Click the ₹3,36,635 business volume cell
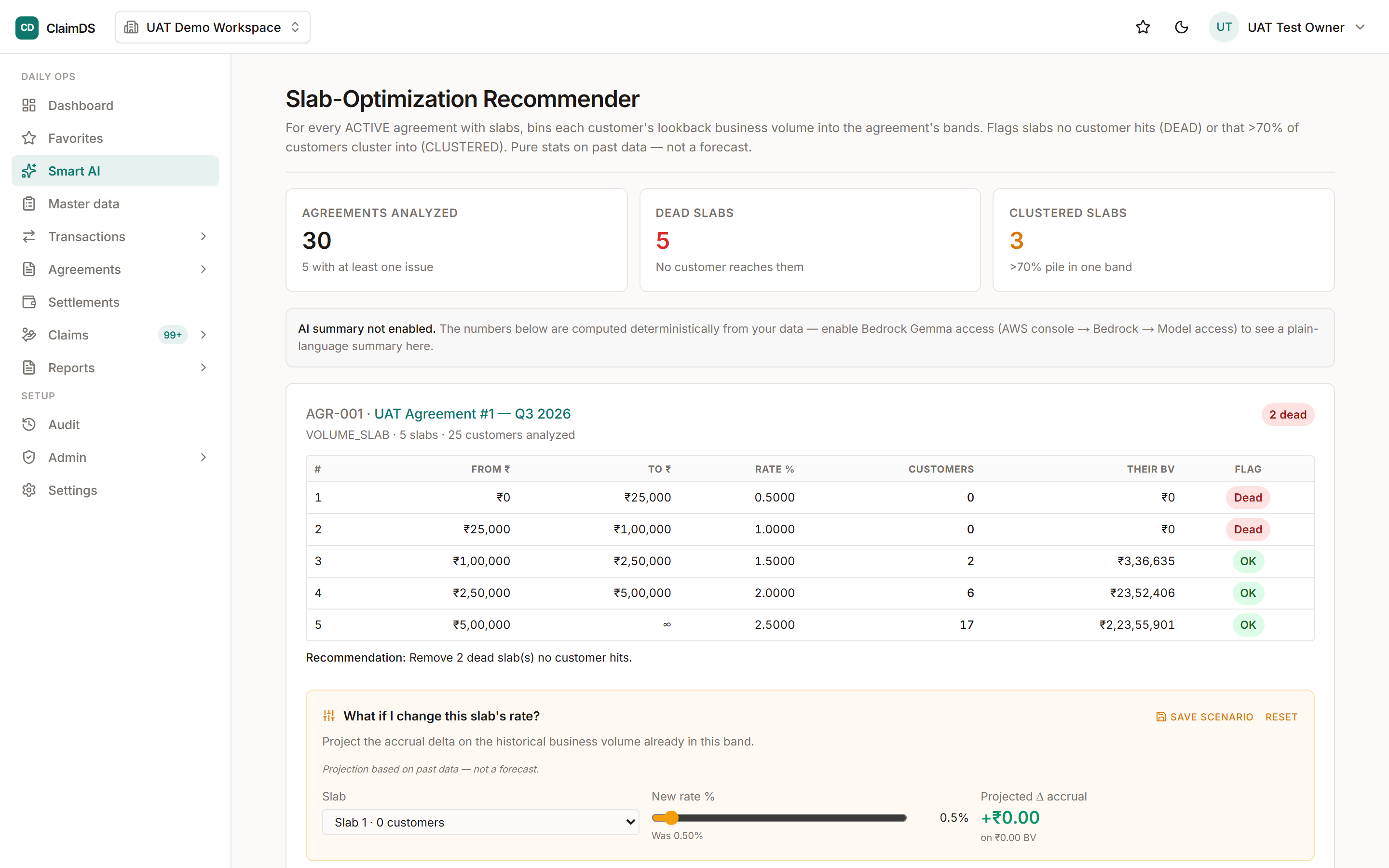This screenshot has width=1389, height=868. (x=1145, y=561)
